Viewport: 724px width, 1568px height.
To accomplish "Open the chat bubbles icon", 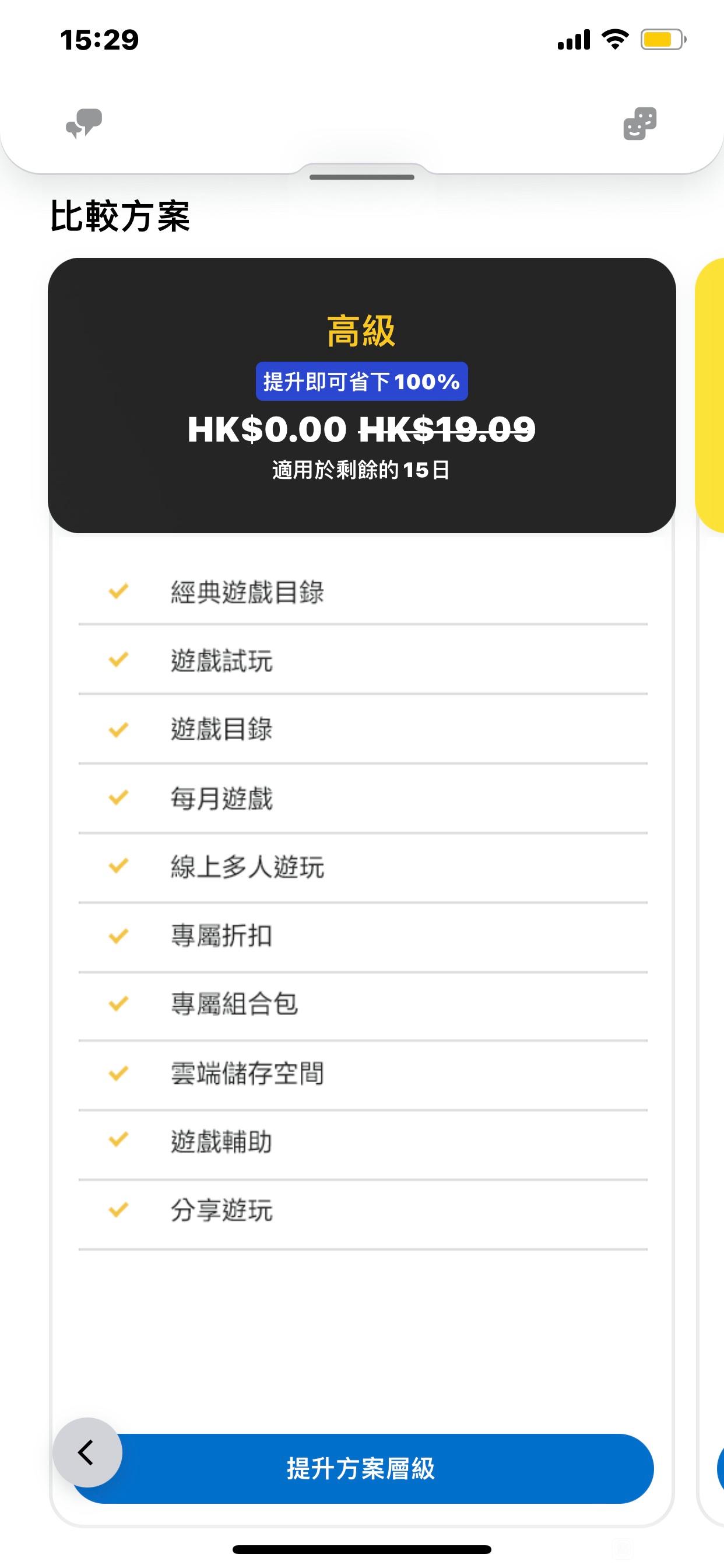I will point(84,124).
